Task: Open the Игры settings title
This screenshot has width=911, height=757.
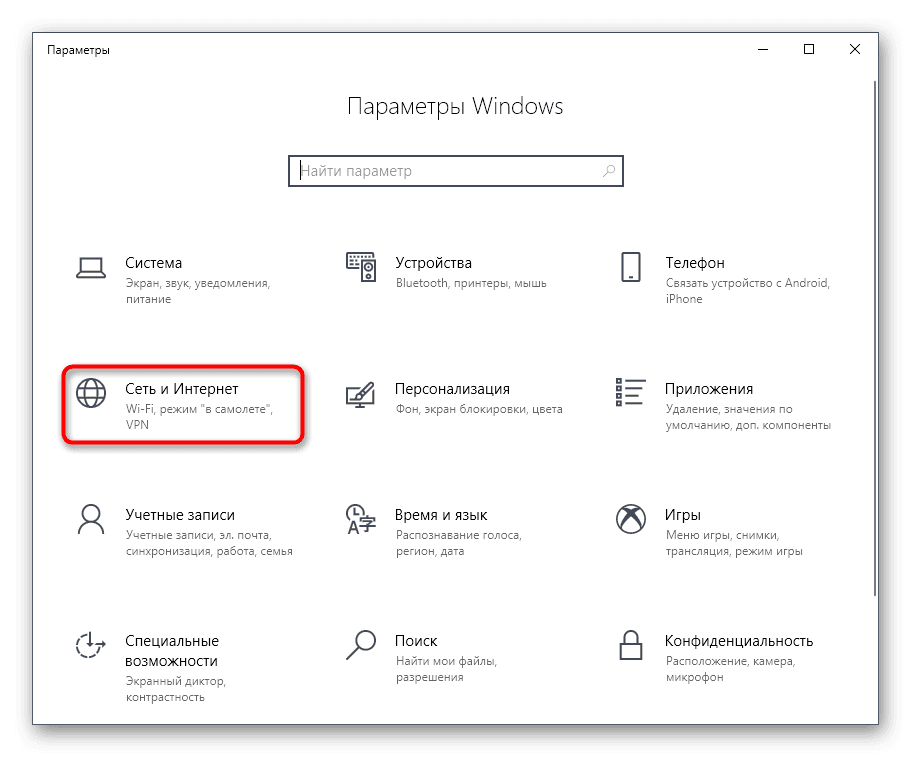Action: tap(683, 515)
